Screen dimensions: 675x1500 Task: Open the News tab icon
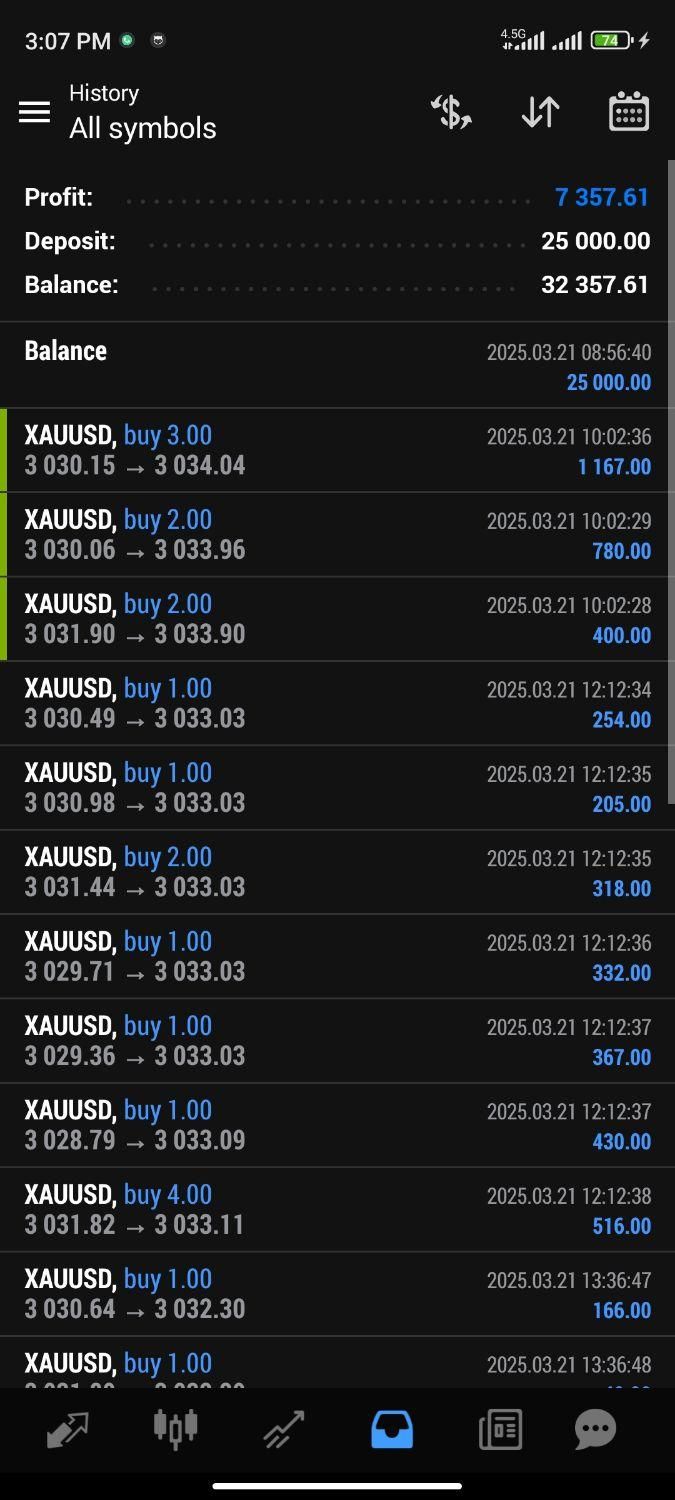tap(500, 1430)
